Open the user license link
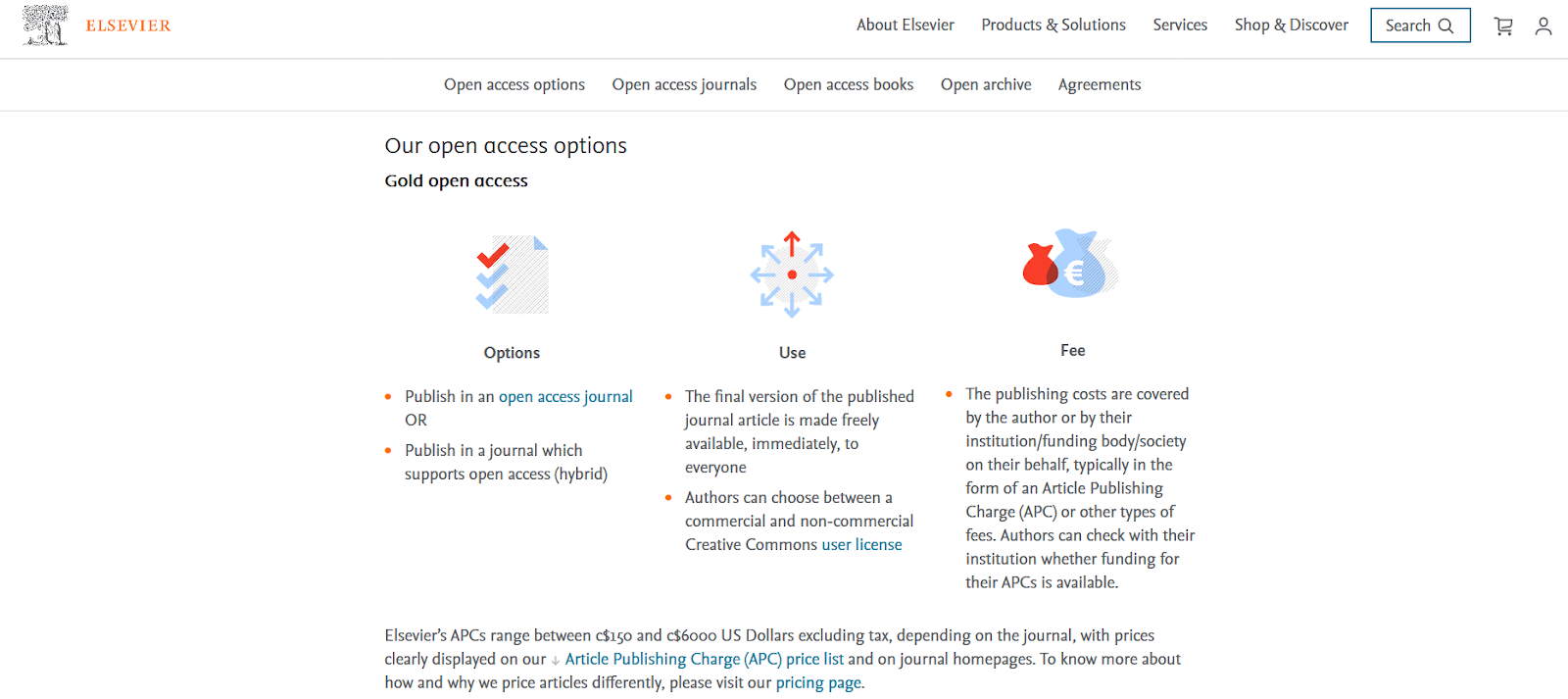Viewport: 1568px width, 699px height. (862, 545)
